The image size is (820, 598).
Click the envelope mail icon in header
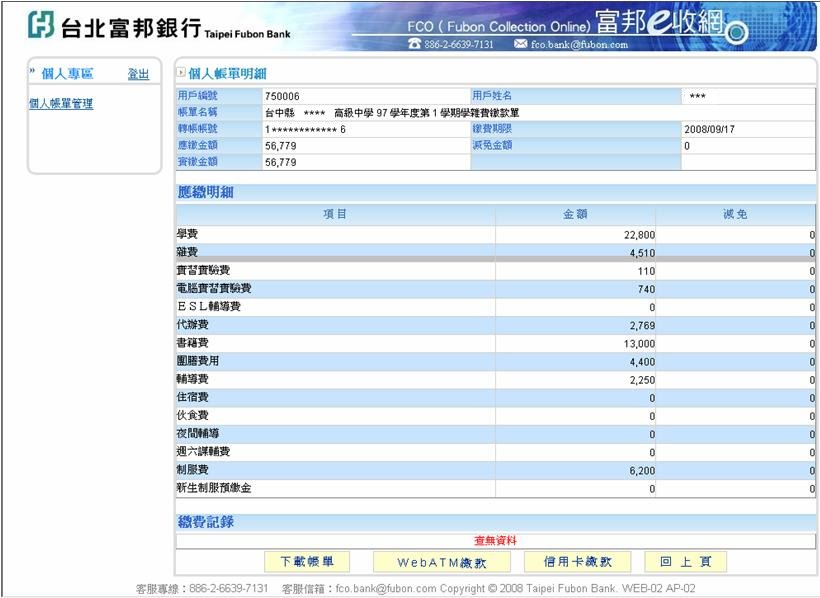(520, 44)
